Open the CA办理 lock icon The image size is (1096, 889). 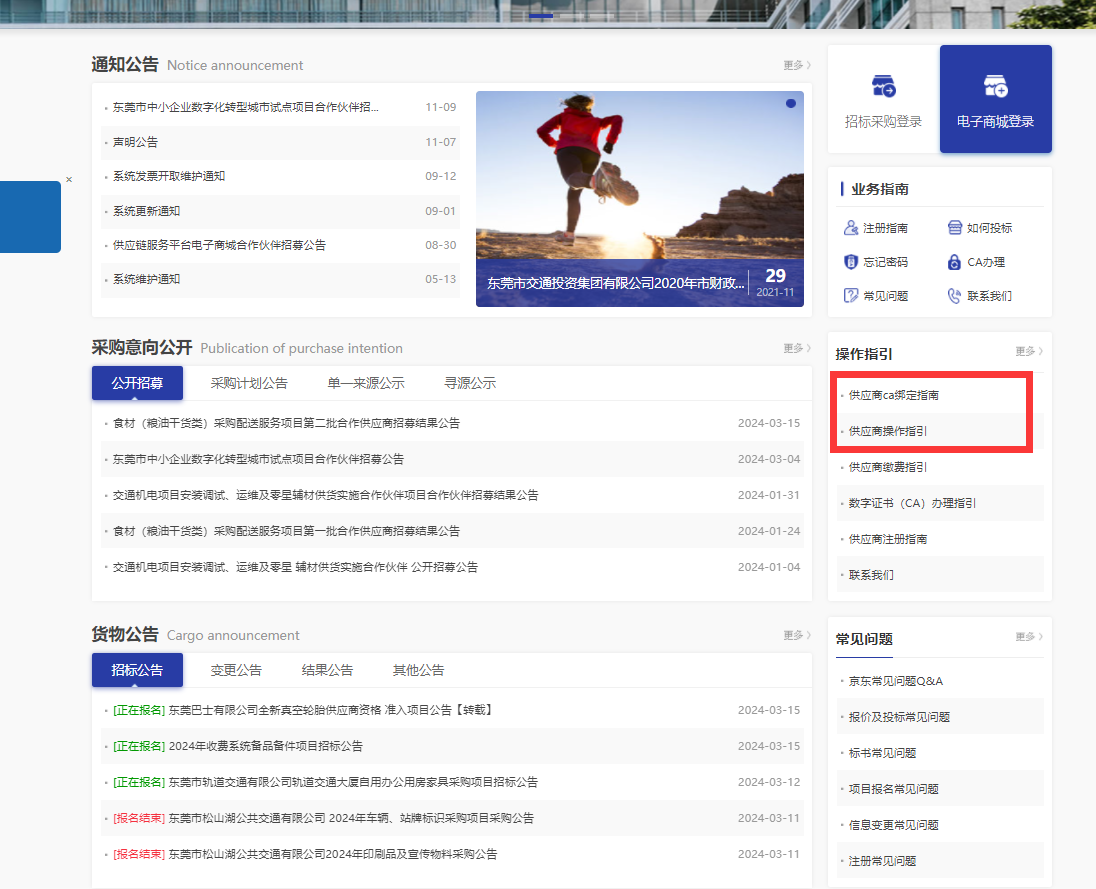click(954, 262)
